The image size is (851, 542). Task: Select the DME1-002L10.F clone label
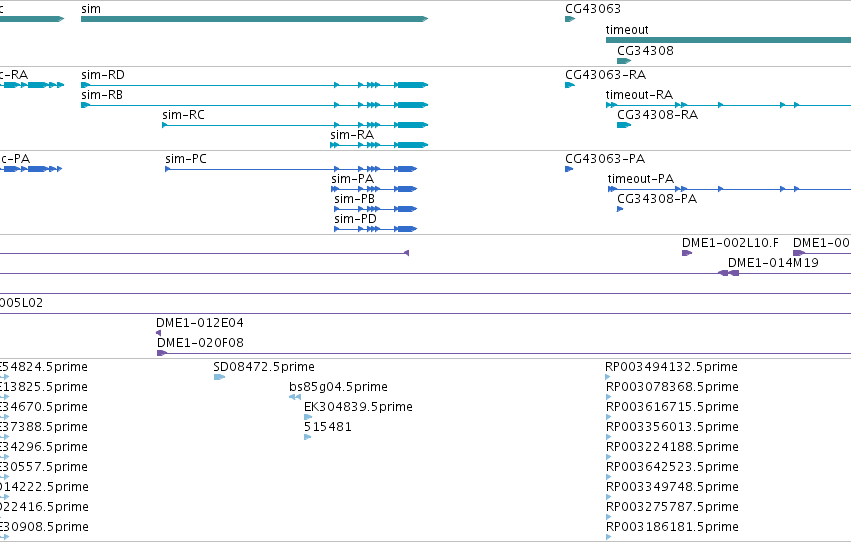tap(730, 243)
